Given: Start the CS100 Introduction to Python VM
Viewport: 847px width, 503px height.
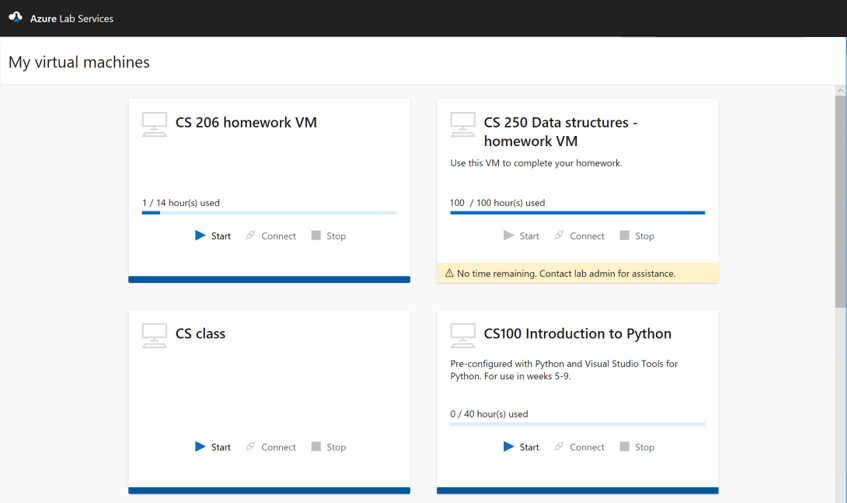Looking at the screenshot, I should coord(521,447).
